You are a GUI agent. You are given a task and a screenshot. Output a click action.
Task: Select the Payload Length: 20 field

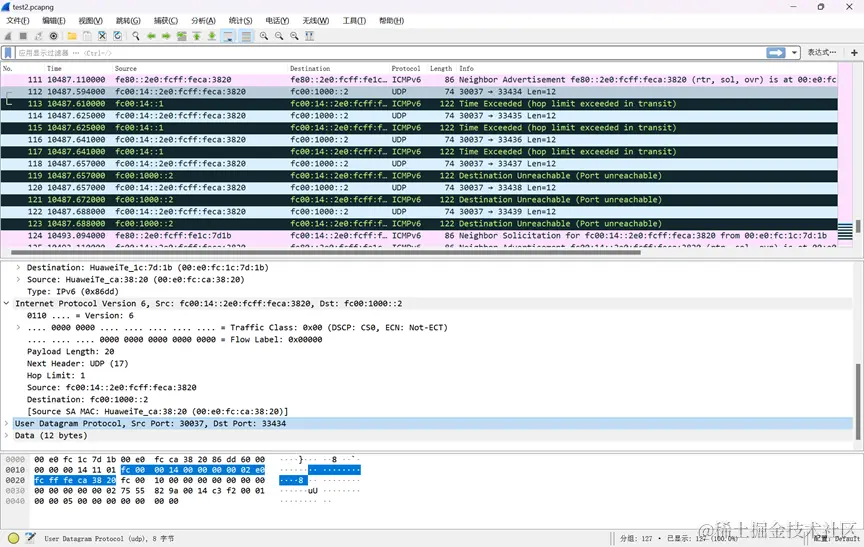click(71, 351)
